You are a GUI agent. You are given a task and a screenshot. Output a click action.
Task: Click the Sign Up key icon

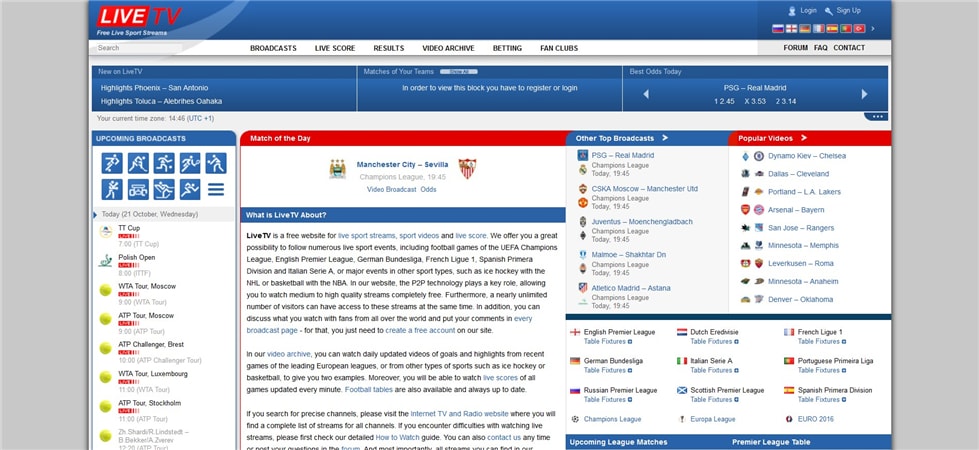[x=829, y=11]
